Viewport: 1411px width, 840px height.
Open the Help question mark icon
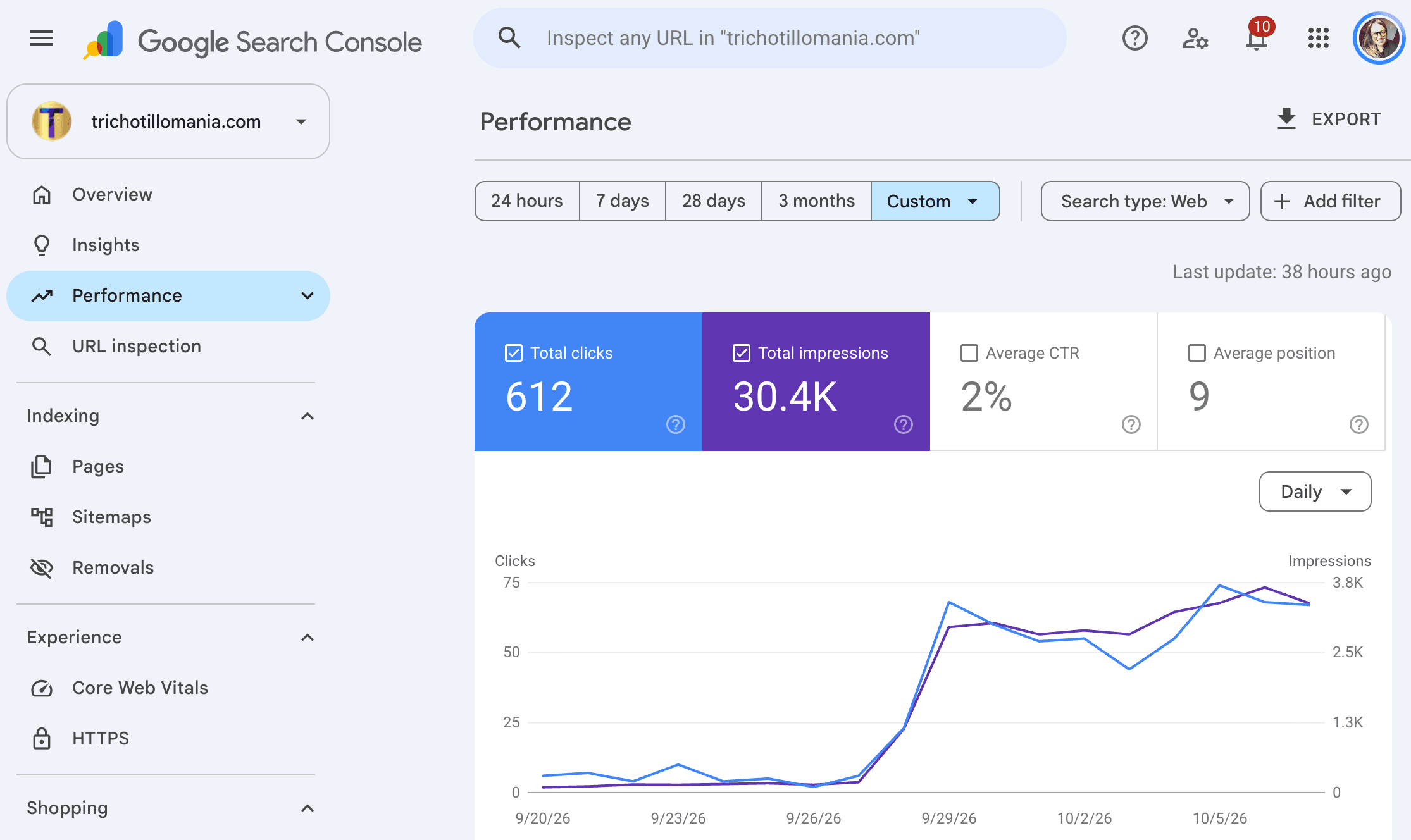point(1134,38)
